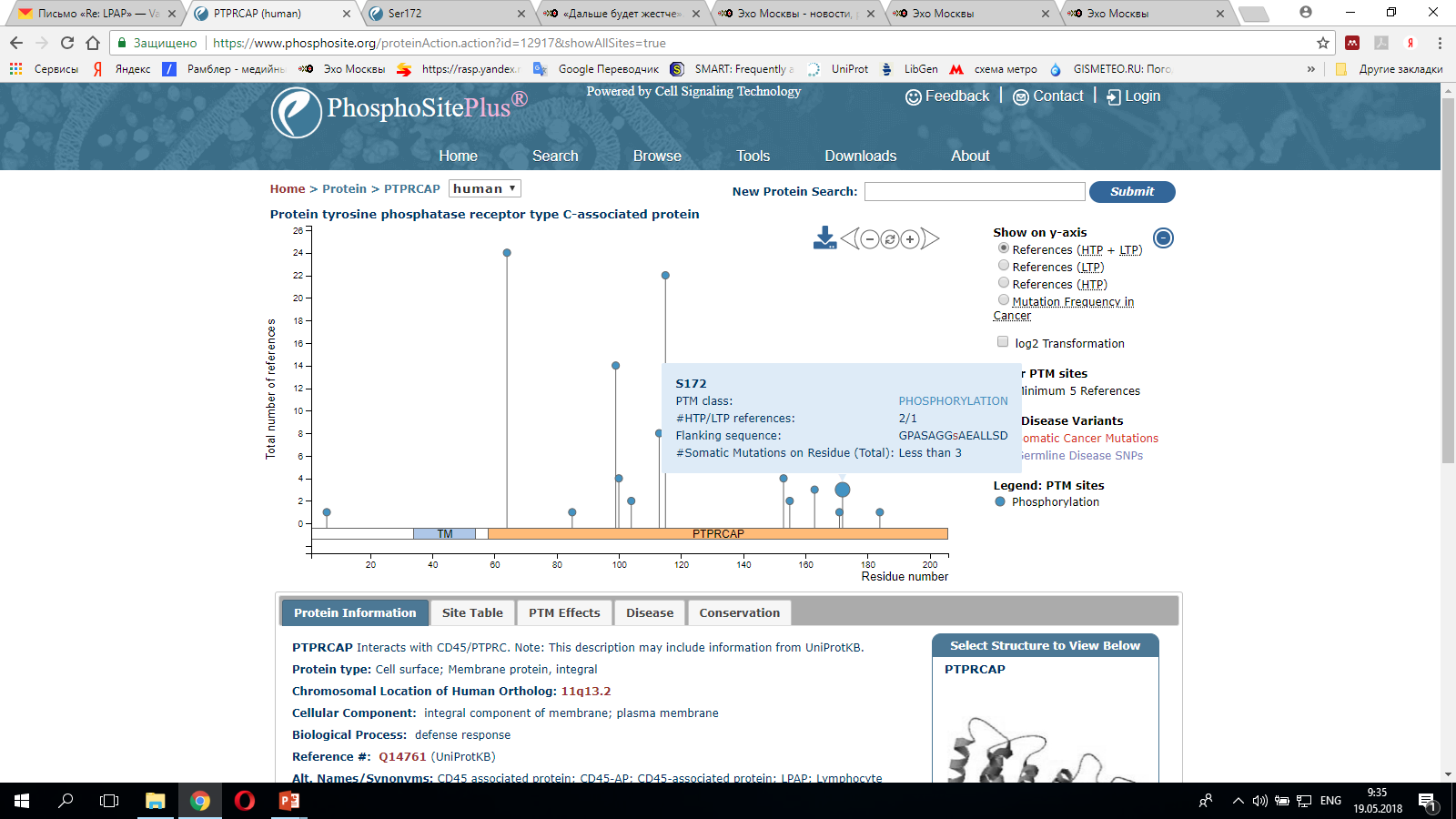The width and height of the screenshot is (1456, 819).
Task: Pan the plot left with arrow icon
Action: point(849,239)
